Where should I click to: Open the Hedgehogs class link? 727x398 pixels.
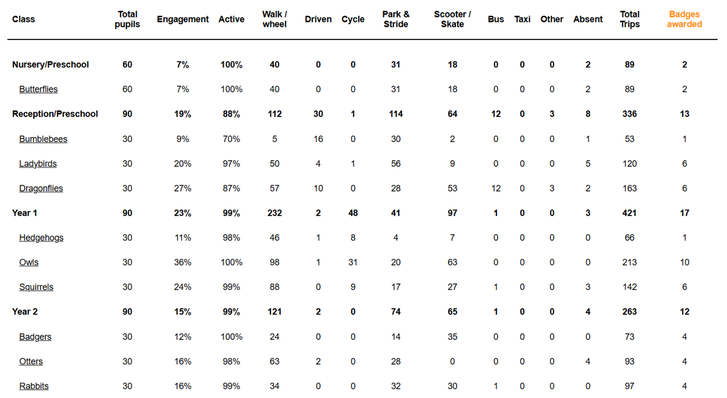[41, 238]
